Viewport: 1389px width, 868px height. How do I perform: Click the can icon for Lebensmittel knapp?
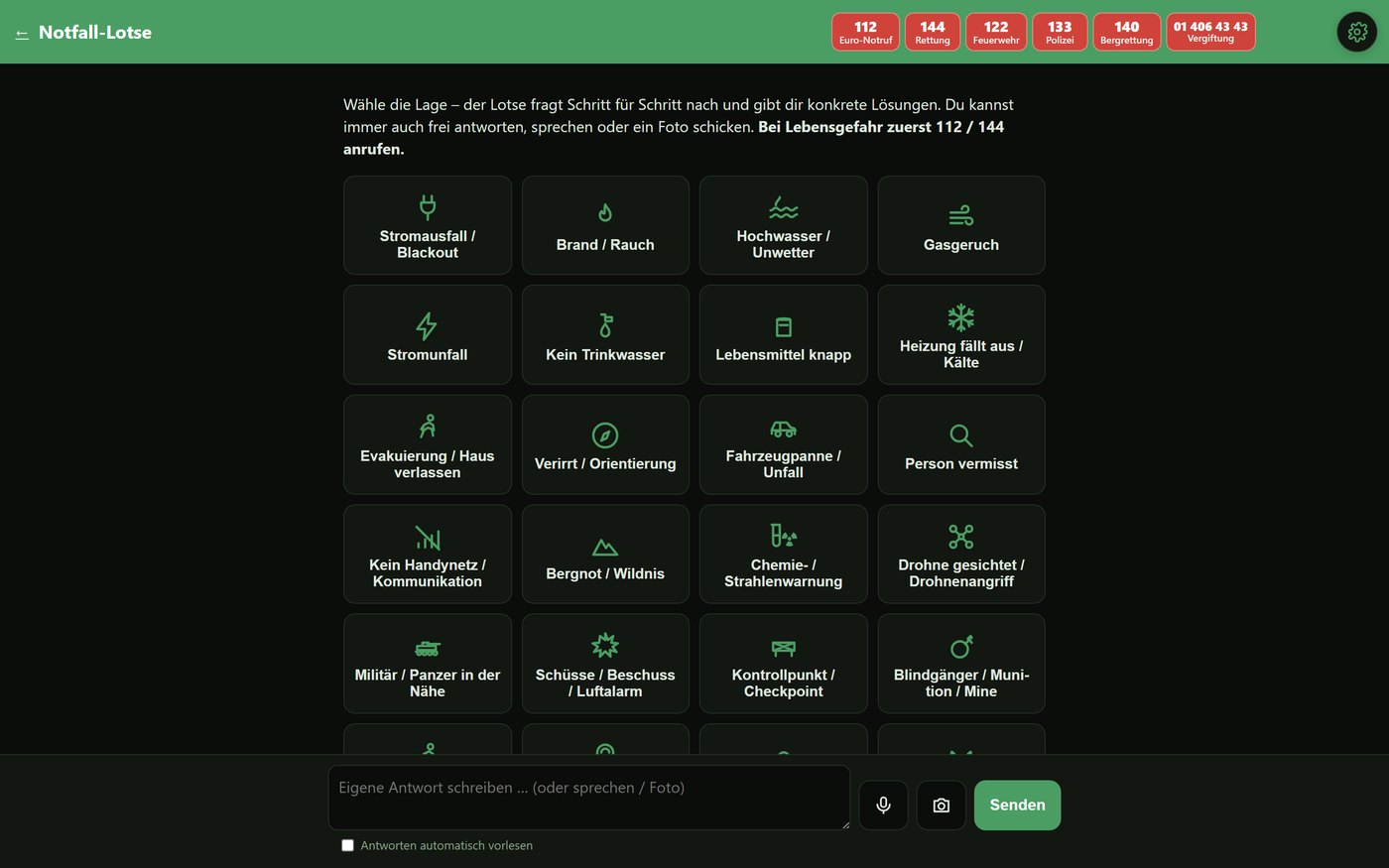pos(784,326)
